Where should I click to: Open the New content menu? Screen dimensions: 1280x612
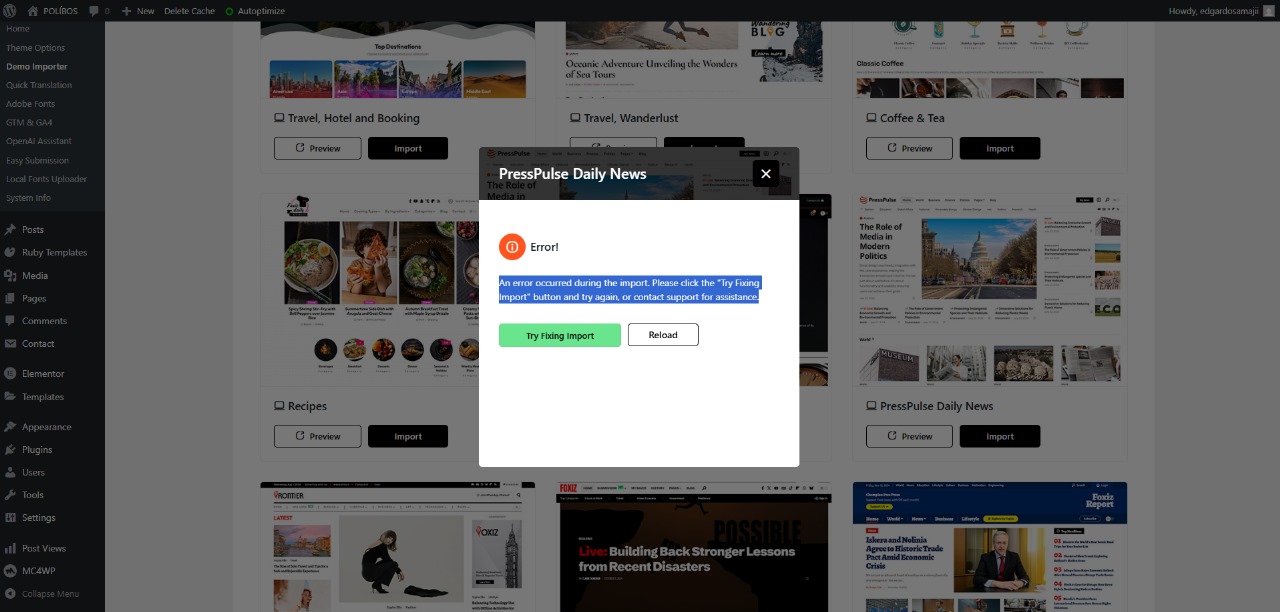[138, 11]
